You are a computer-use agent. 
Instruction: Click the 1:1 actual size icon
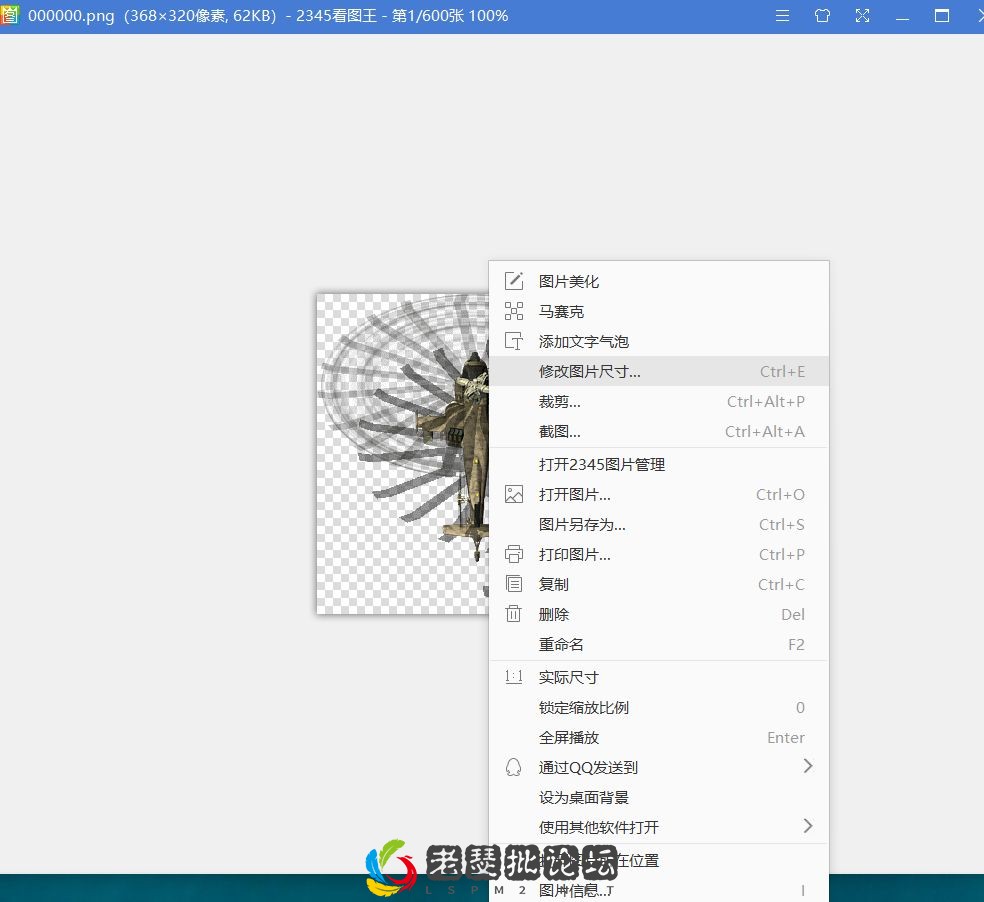click(514, 677)
